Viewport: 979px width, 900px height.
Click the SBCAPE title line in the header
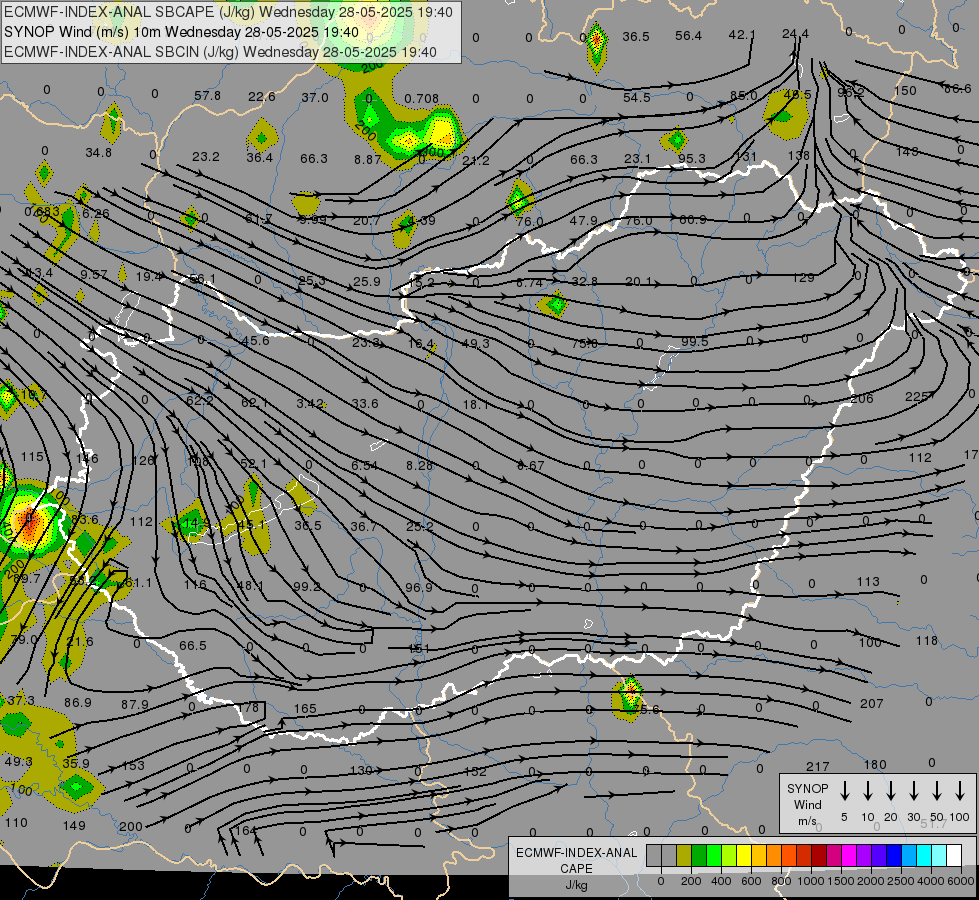229,12
